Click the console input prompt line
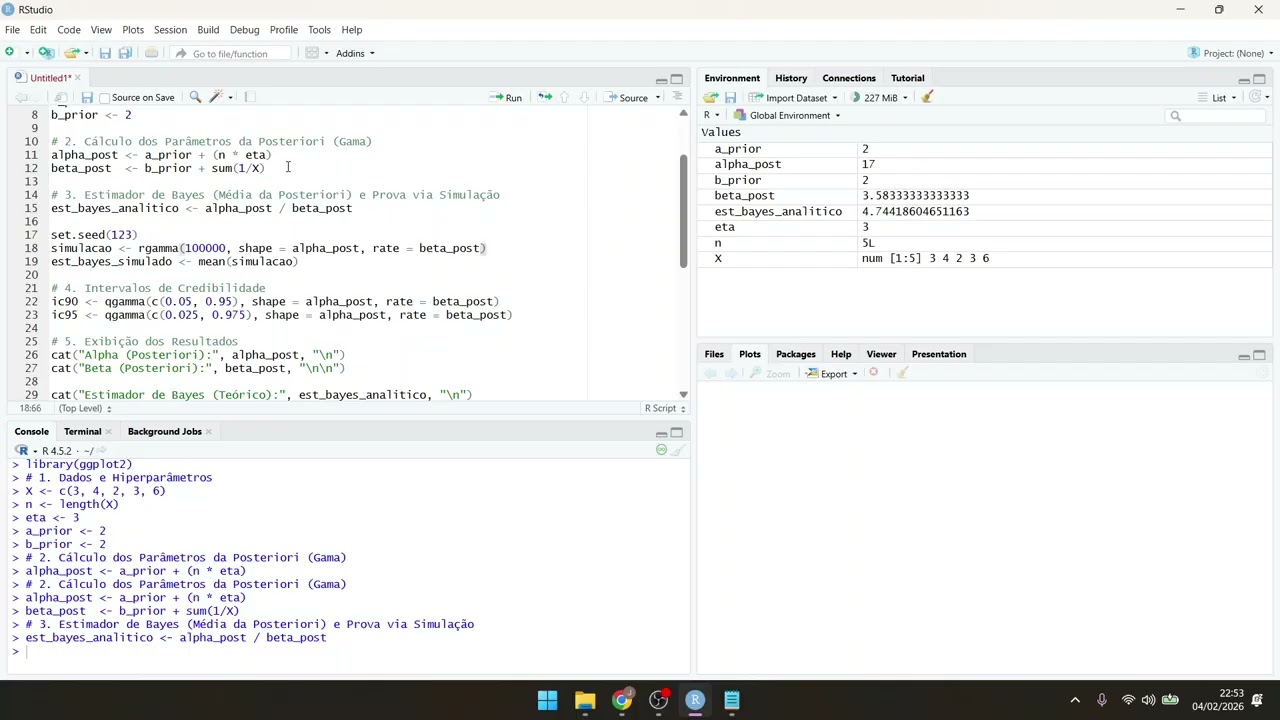Screen dimensions: 1280x720 click(x=350, y=651)
